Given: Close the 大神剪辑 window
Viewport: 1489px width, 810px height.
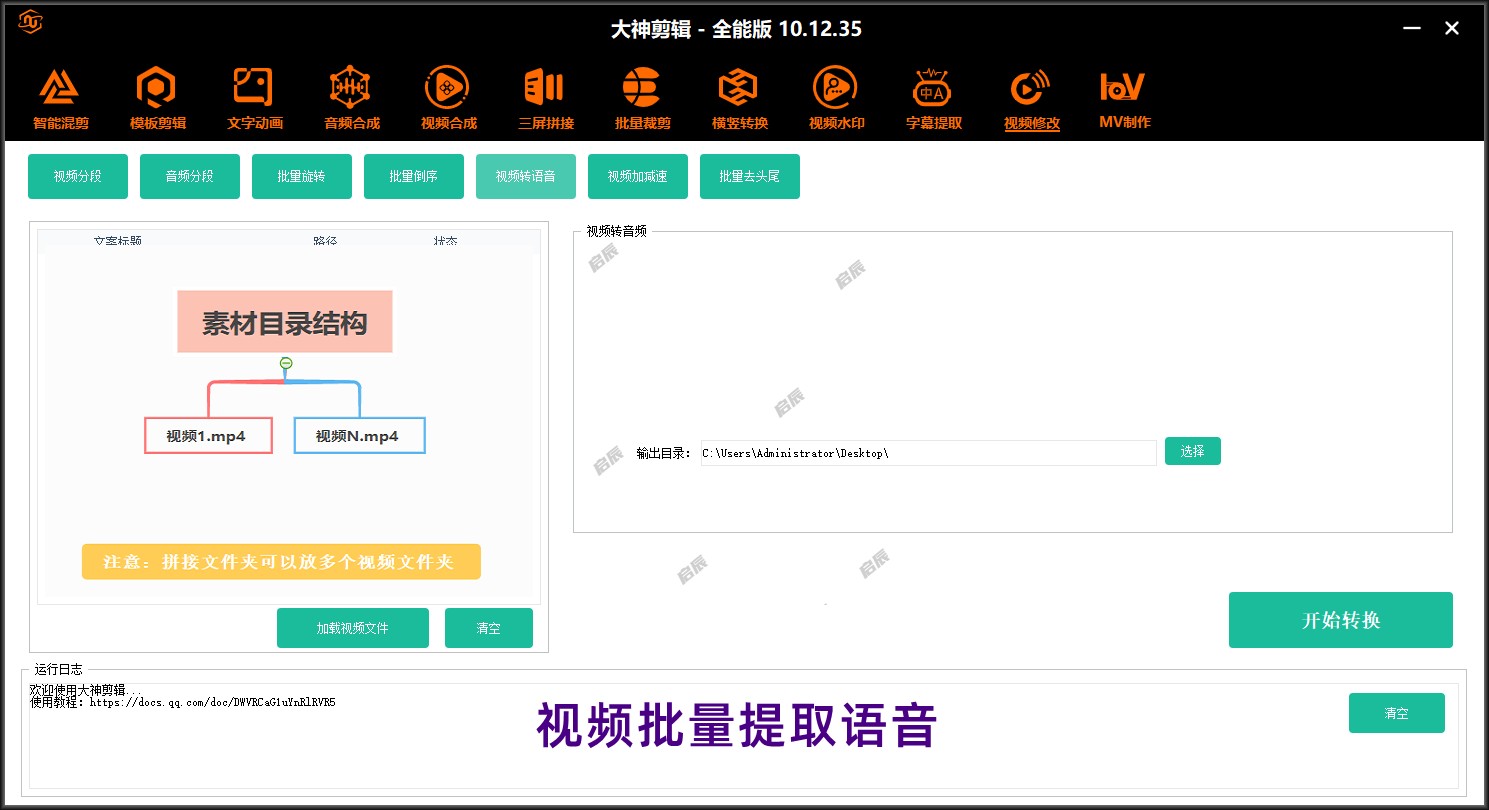Looking at the screenshot, I should point(1452,28).
